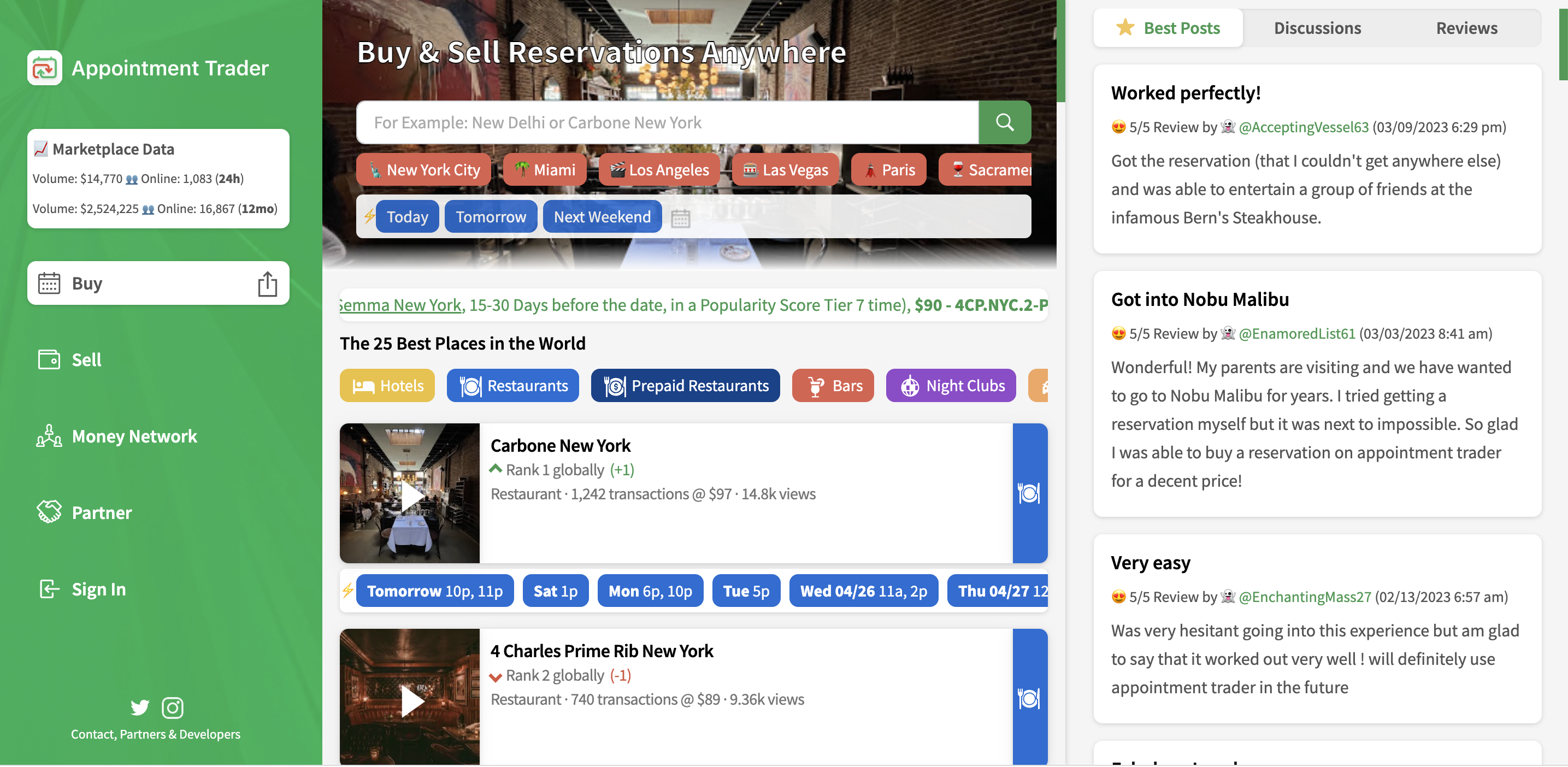
Task: Choose the Night Clubs category
Action: 951,386
